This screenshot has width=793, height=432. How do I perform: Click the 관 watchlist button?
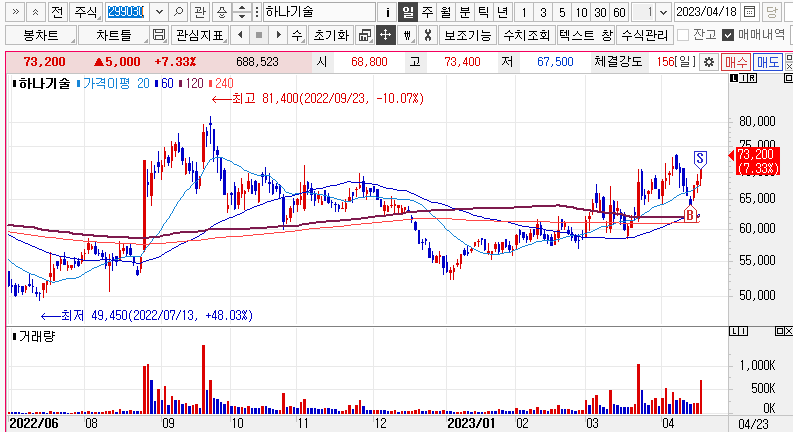(x=200, y=12)
